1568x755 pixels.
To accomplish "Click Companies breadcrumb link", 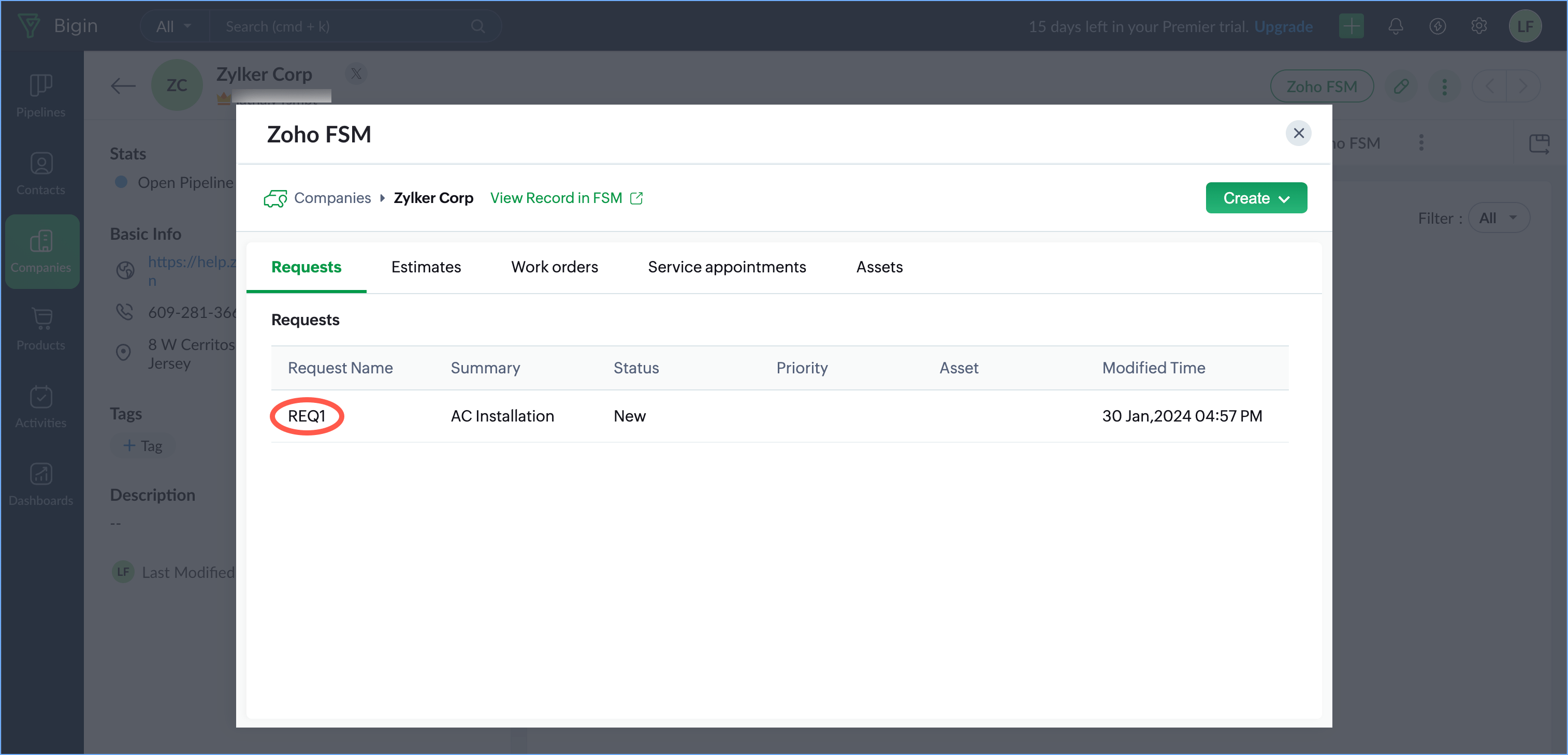I will (x=332, y=198).
